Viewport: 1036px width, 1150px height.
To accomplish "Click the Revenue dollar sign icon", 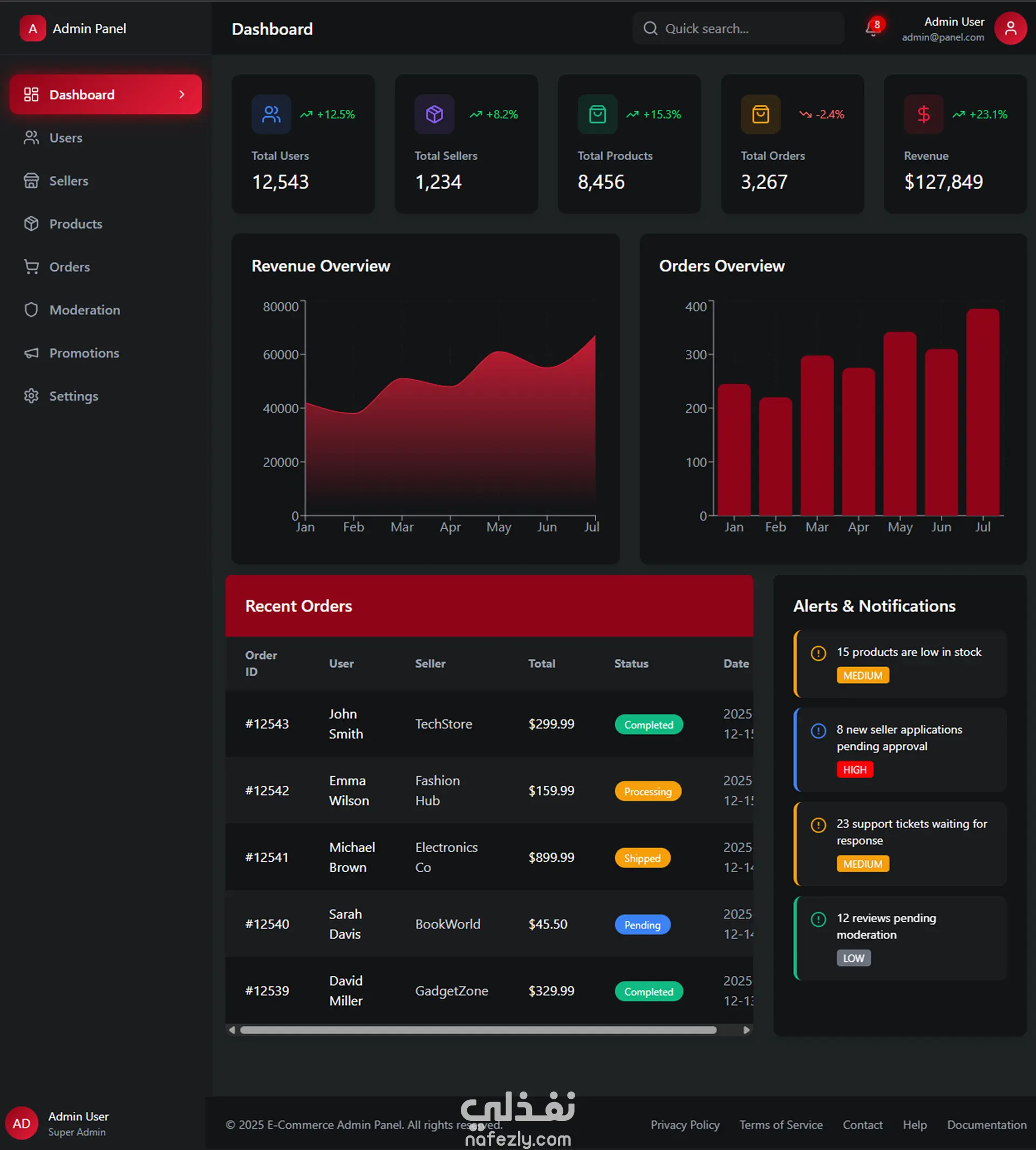I will [924, 114].
